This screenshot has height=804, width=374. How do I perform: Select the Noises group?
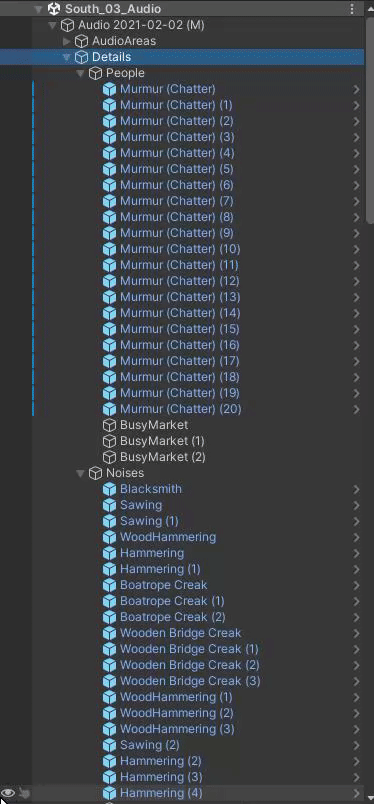tap(125, 473)
